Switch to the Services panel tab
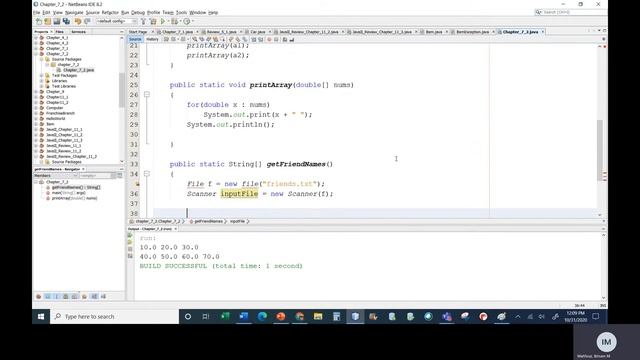640x360 pixels. 78,32
